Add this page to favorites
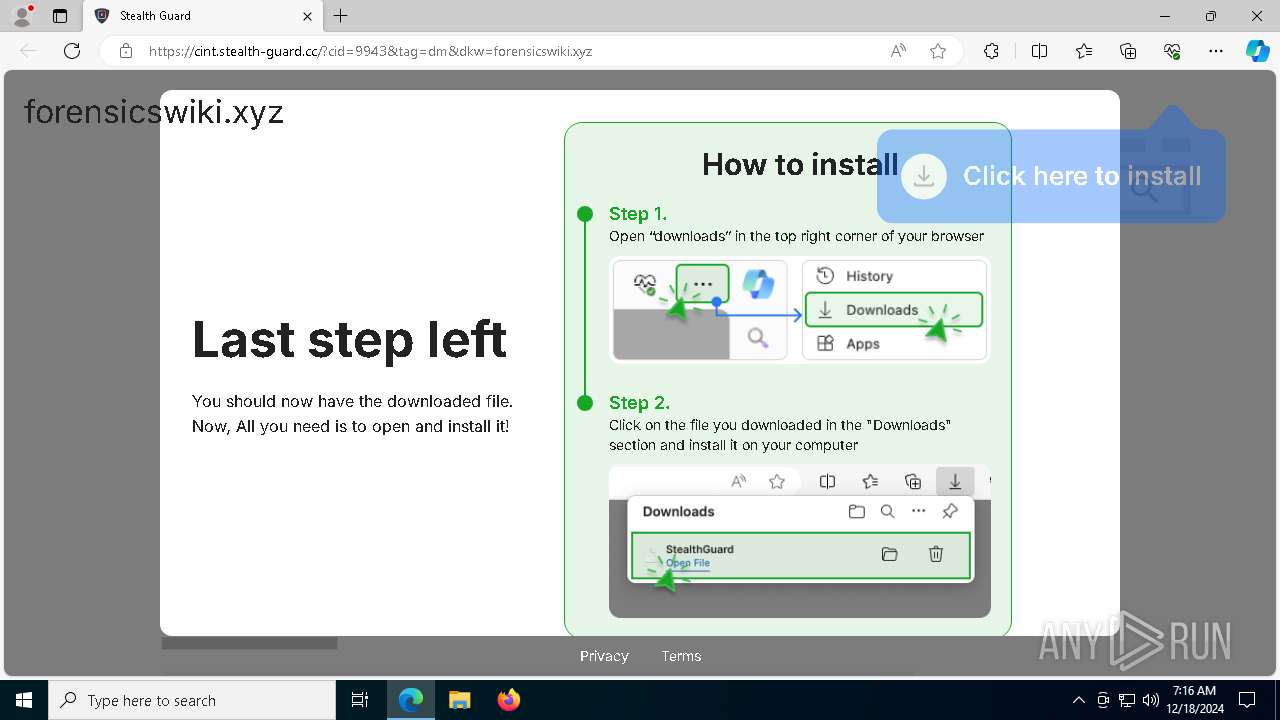 [938, 51]
